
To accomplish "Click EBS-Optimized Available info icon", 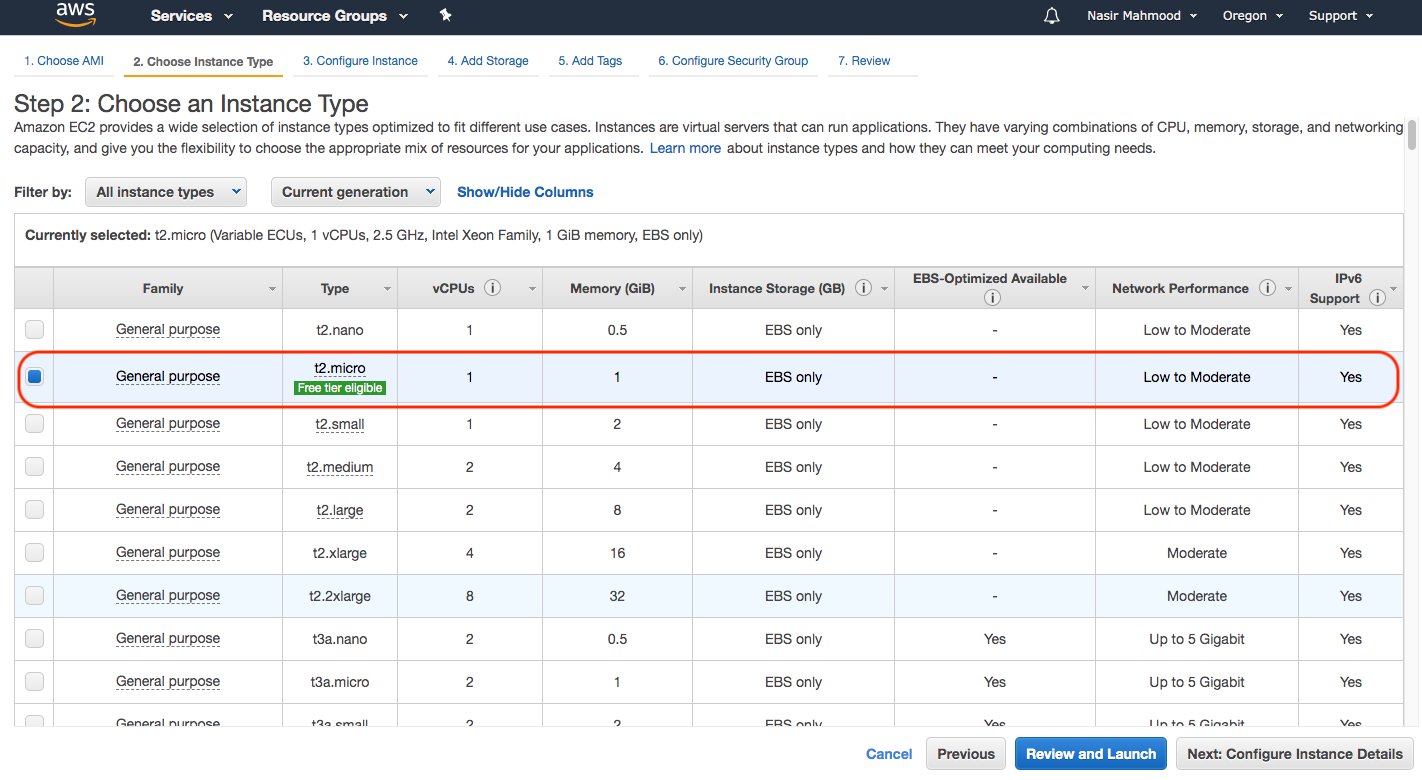I will [x=992, y=298].
